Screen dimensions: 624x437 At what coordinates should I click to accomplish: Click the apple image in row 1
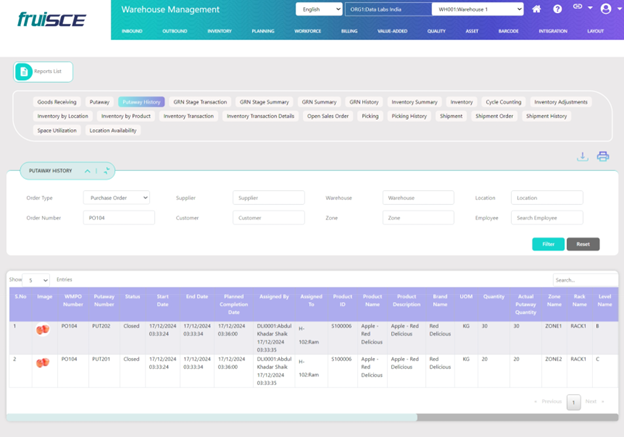click(43, 330)
